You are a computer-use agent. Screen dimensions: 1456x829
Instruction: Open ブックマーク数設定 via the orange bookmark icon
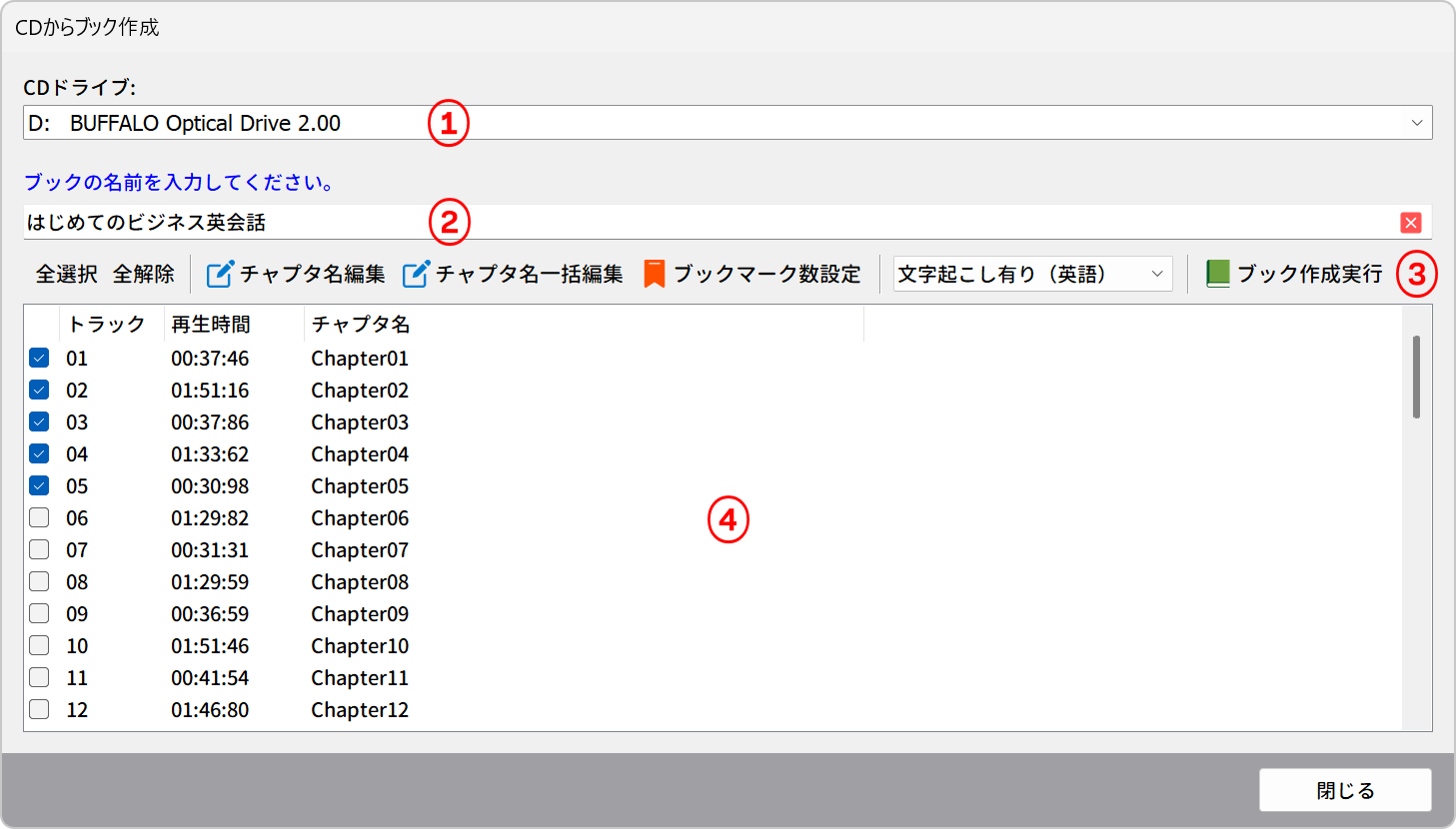655,274
